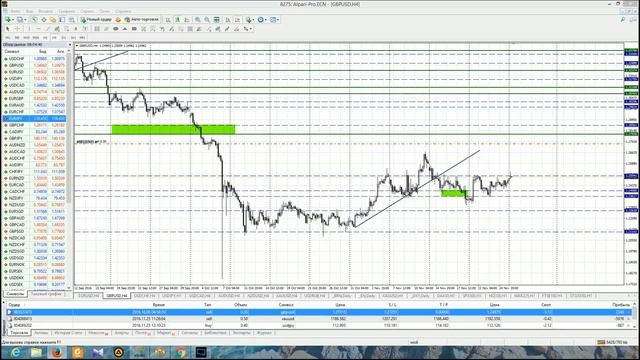Select the Crosshair tool
The height and width of the screenshot is (360, 640).
click(17, 29)
